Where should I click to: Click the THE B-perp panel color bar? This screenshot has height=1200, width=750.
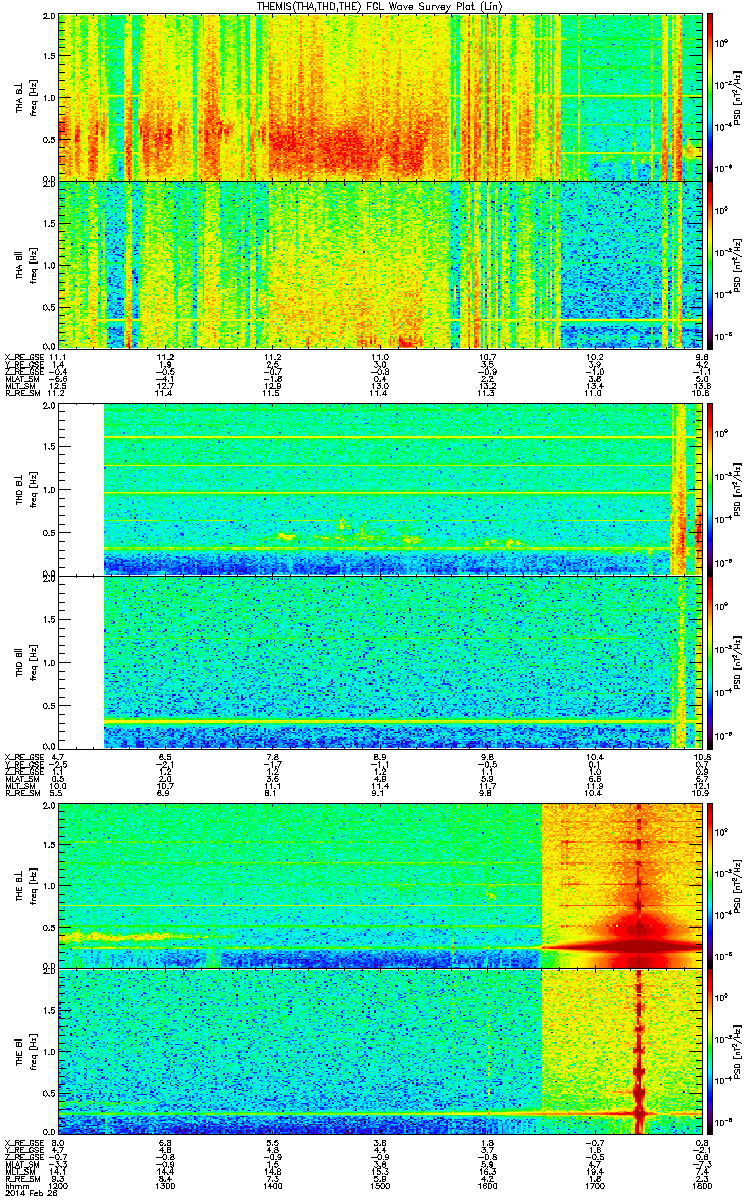710,885
